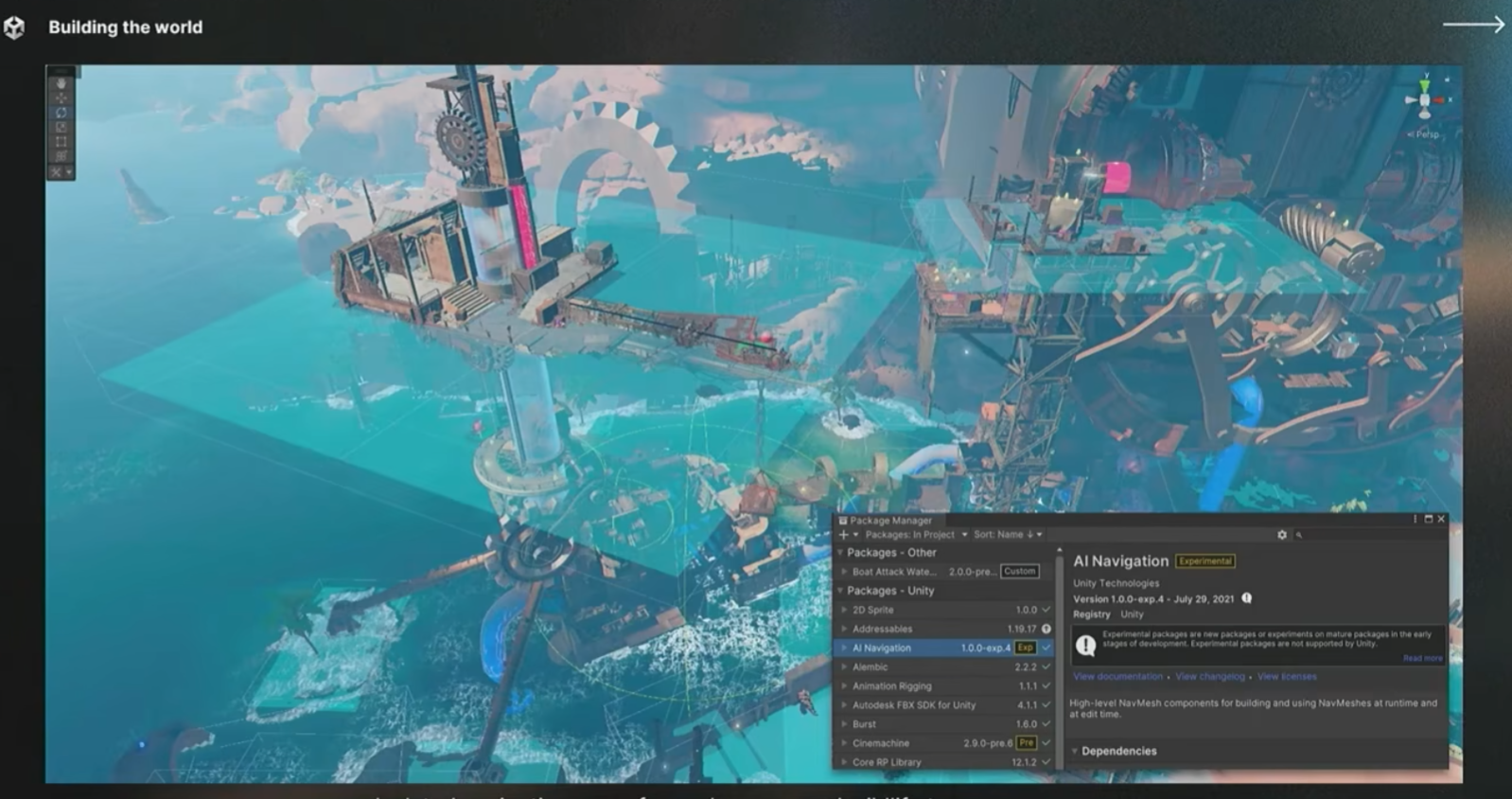Click the version info icon after July 29, 2021
The width and height of the screenshot is (1512, 799).
click(1247, 598)
